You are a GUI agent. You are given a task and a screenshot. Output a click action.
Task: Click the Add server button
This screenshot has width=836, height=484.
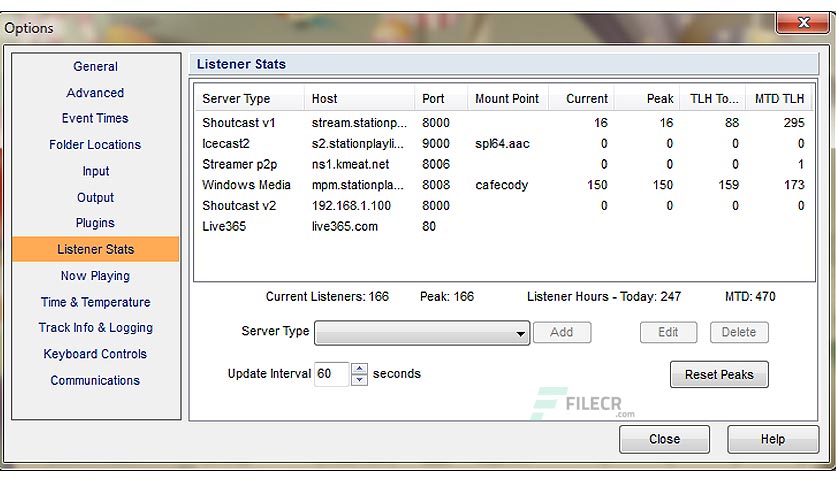[x=561, y=332]
